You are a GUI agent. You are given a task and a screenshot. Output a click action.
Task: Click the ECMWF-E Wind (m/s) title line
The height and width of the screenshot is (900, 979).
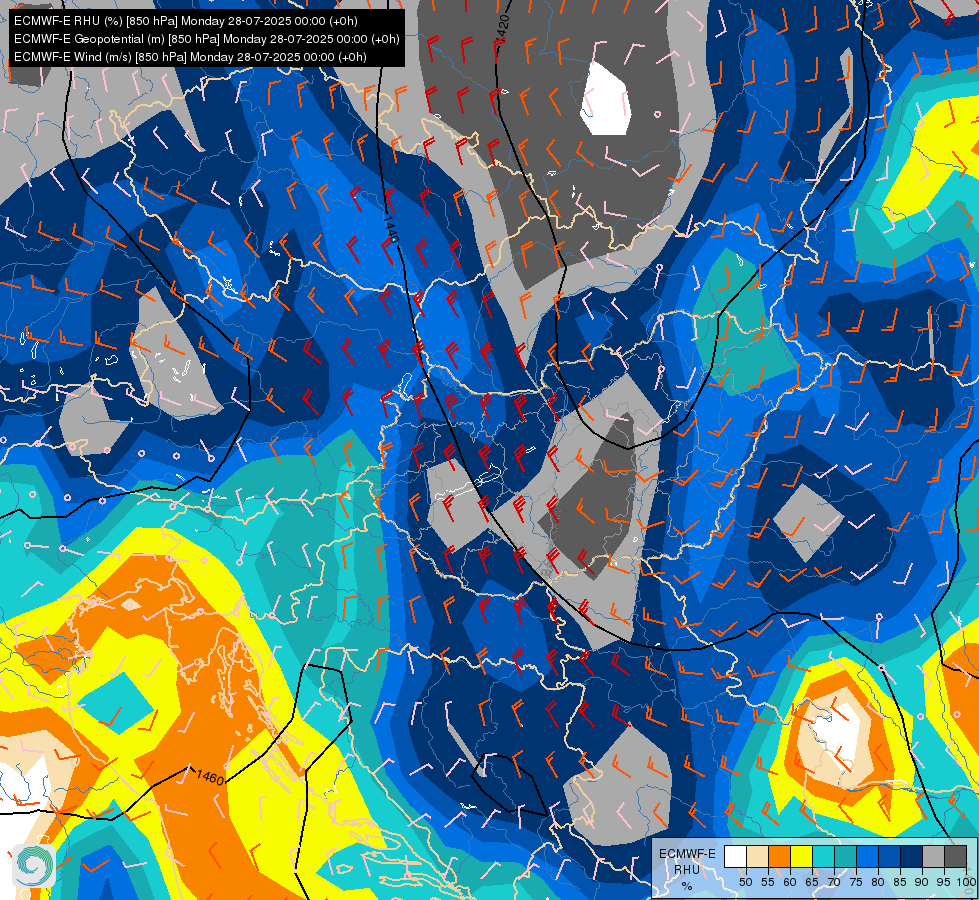[190, 57]
